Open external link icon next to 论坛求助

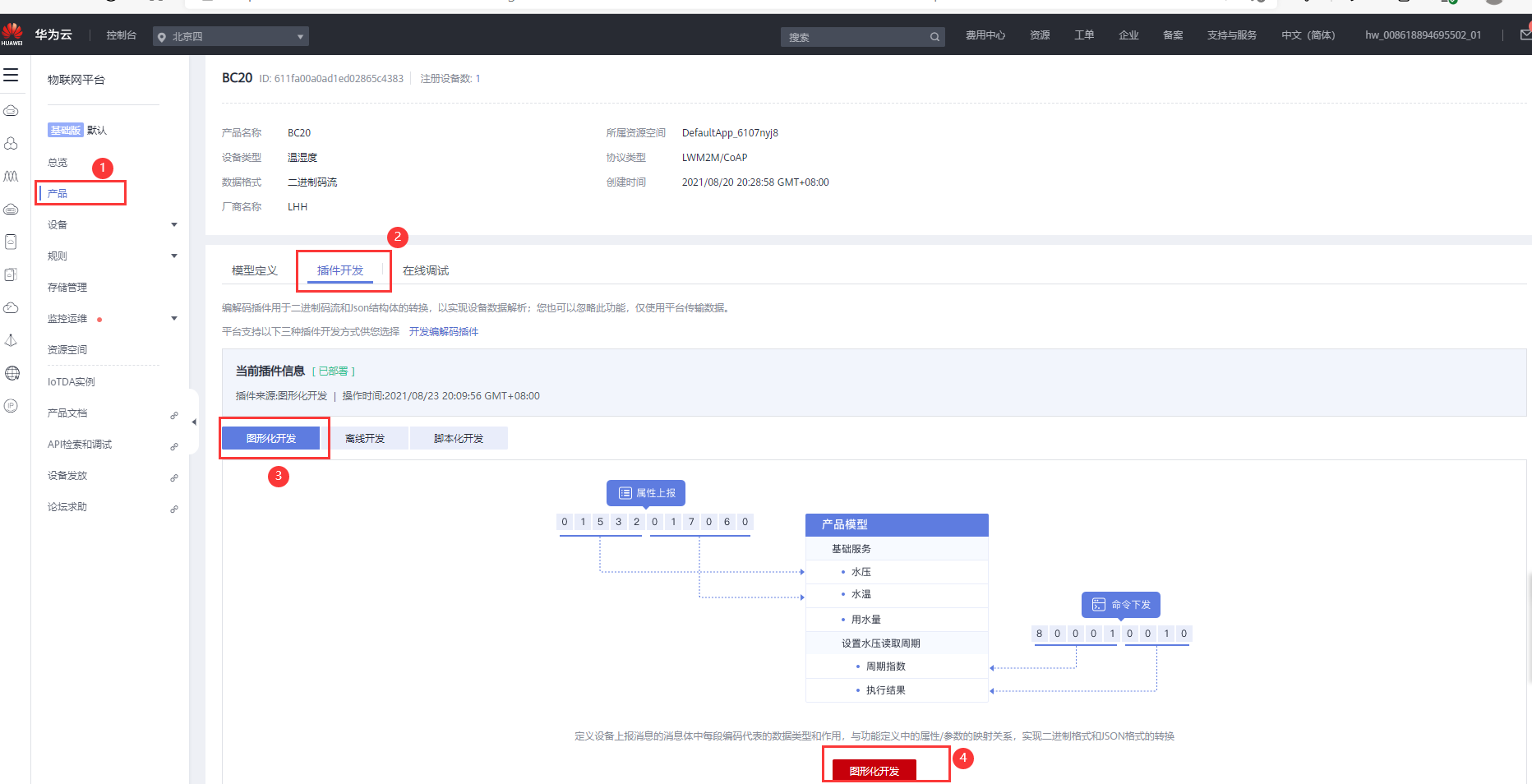pos(174,509)
